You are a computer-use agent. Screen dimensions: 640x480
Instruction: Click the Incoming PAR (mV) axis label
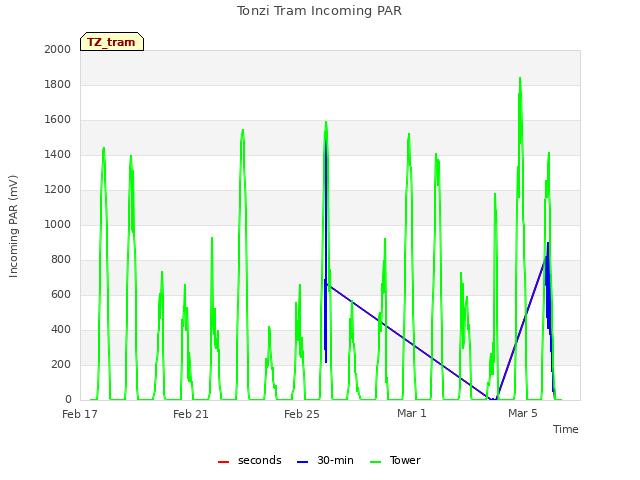13,226
